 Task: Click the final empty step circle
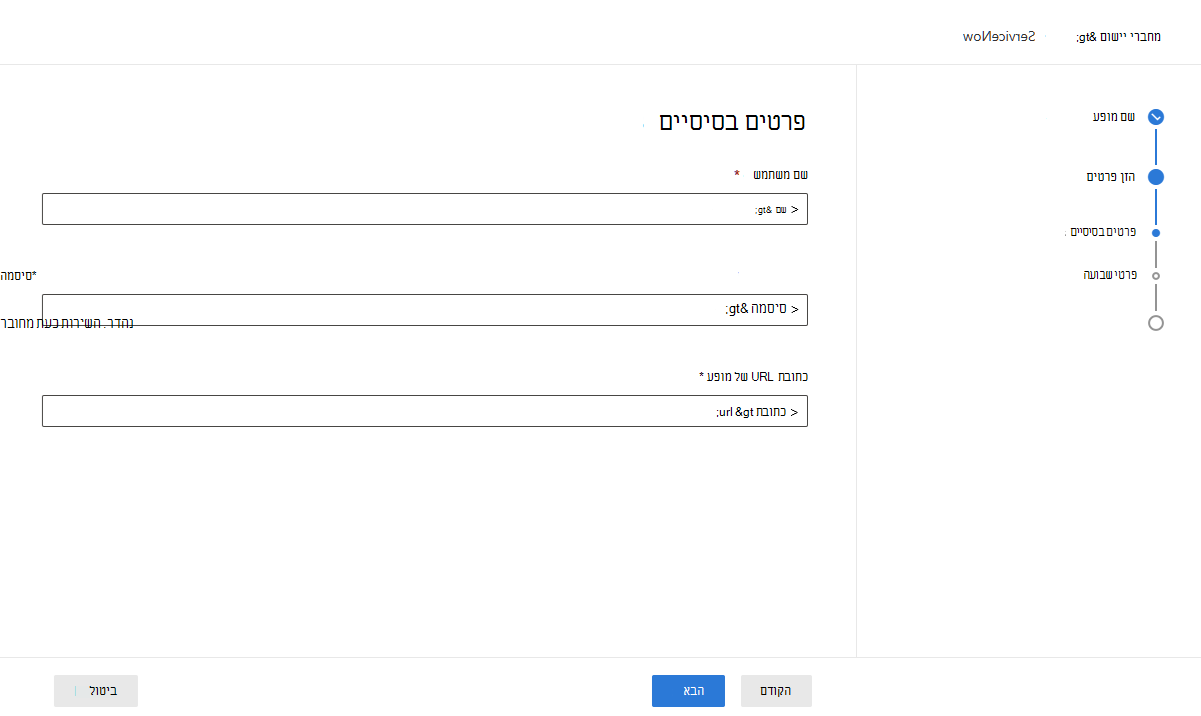[1156, 322]
